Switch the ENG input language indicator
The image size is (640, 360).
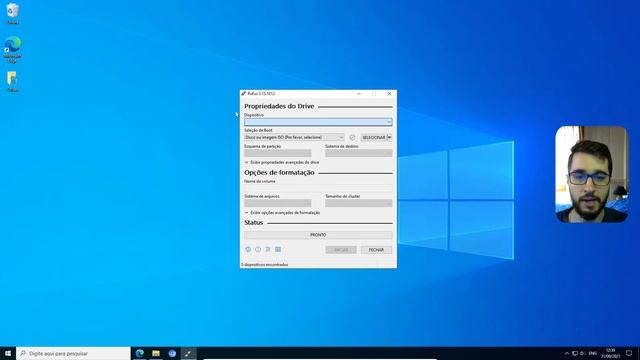pos(593,353)
